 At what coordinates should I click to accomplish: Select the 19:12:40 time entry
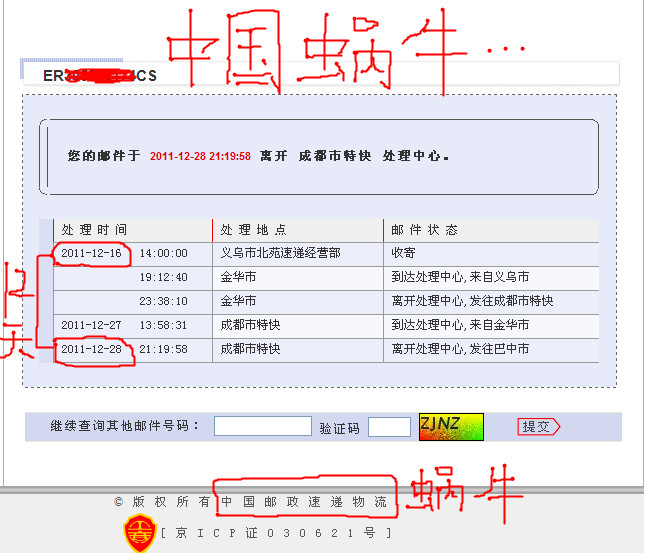point(164,278)
